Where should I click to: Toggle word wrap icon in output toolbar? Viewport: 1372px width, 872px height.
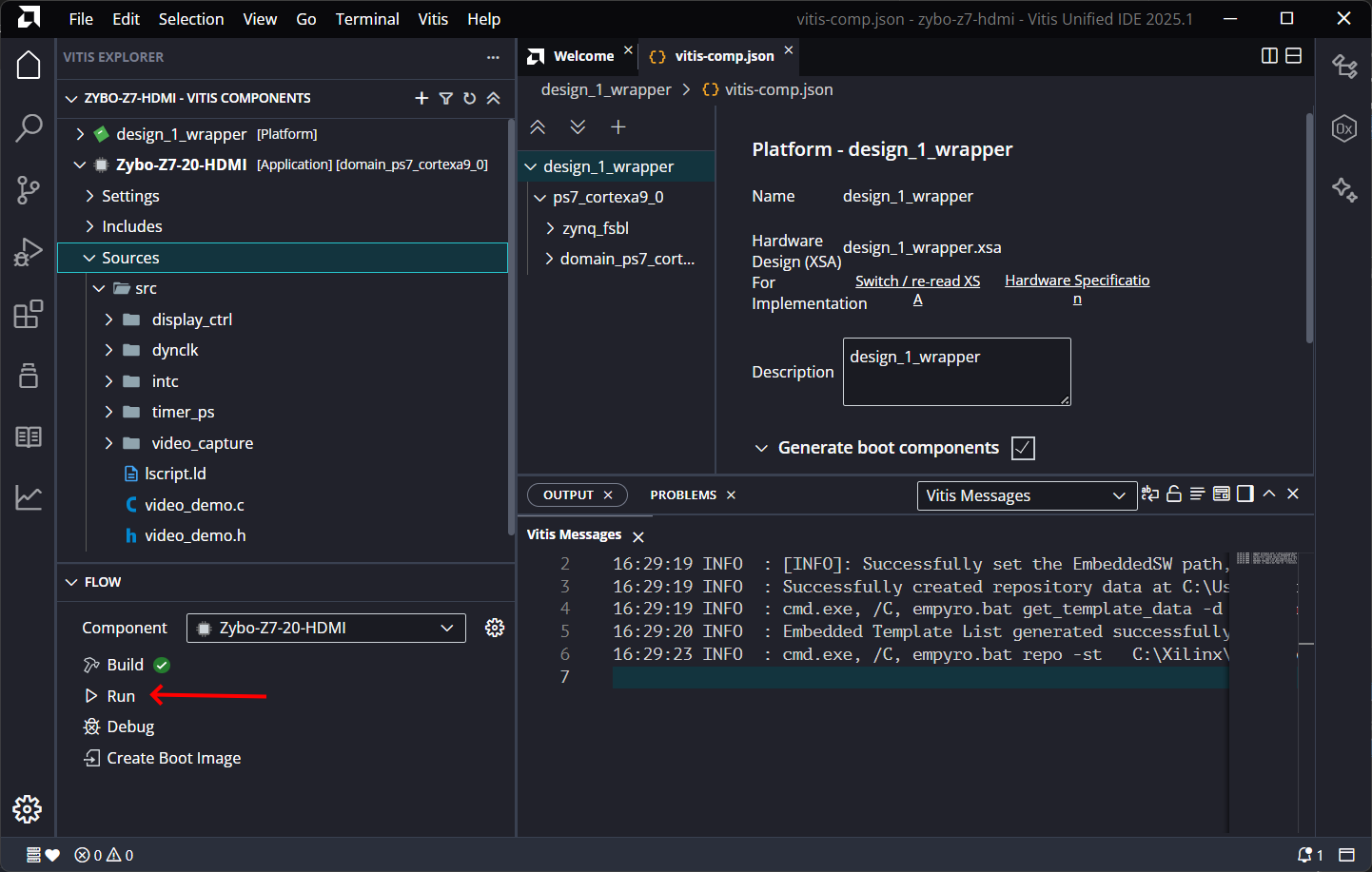coord(1150,494)
